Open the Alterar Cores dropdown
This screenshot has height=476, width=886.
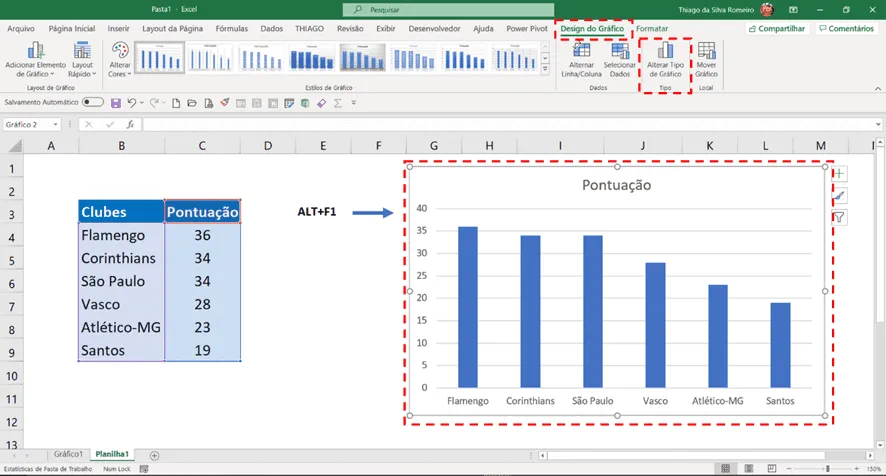(x=120, y=59)
